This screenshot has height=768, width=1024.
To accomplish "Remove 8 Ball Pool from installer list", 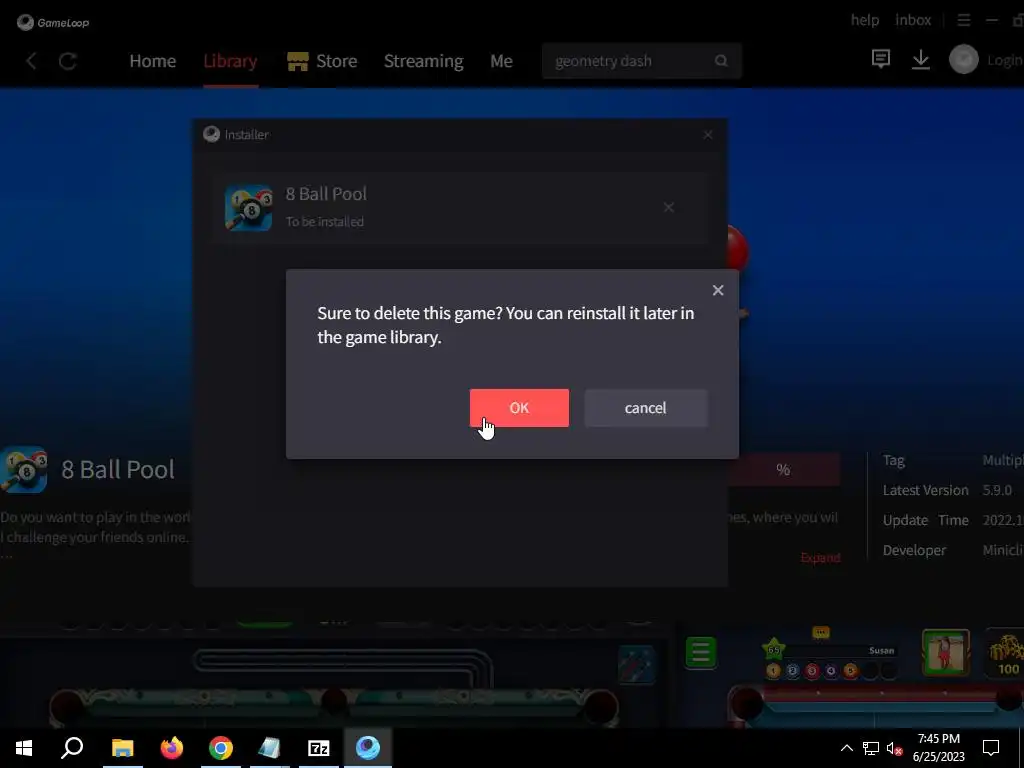I will click(x=669, y=207).
